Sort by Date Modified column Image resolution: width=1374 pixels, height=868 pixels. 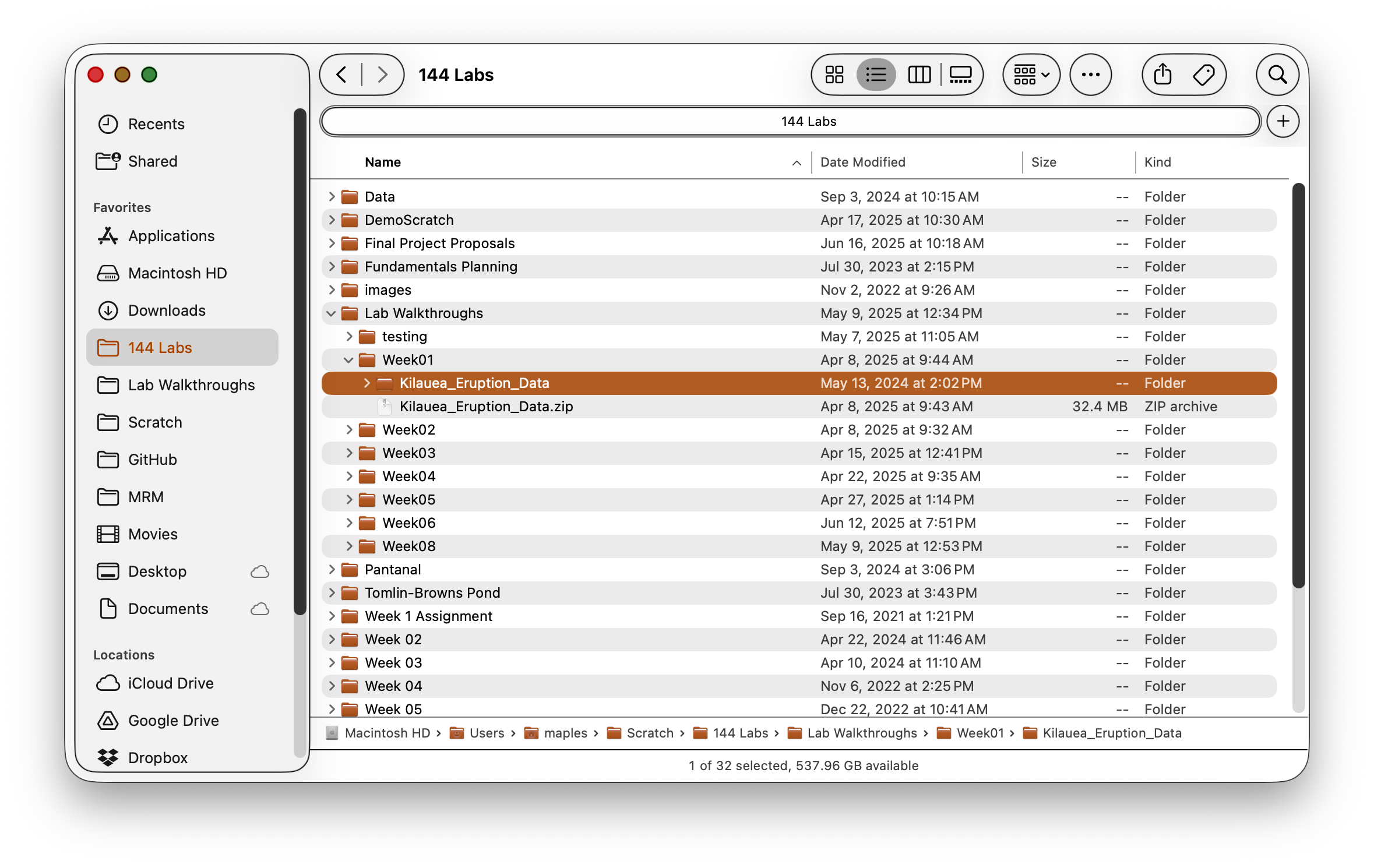tap(862, 162)
